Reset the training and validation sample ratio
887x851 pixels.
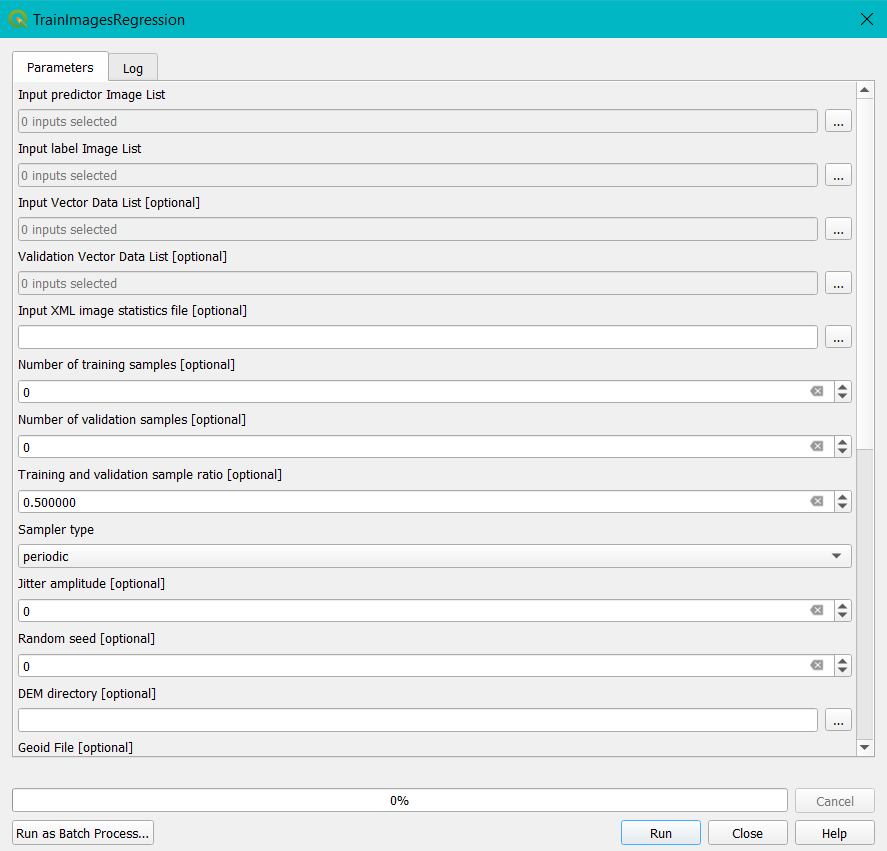[816, 501]
